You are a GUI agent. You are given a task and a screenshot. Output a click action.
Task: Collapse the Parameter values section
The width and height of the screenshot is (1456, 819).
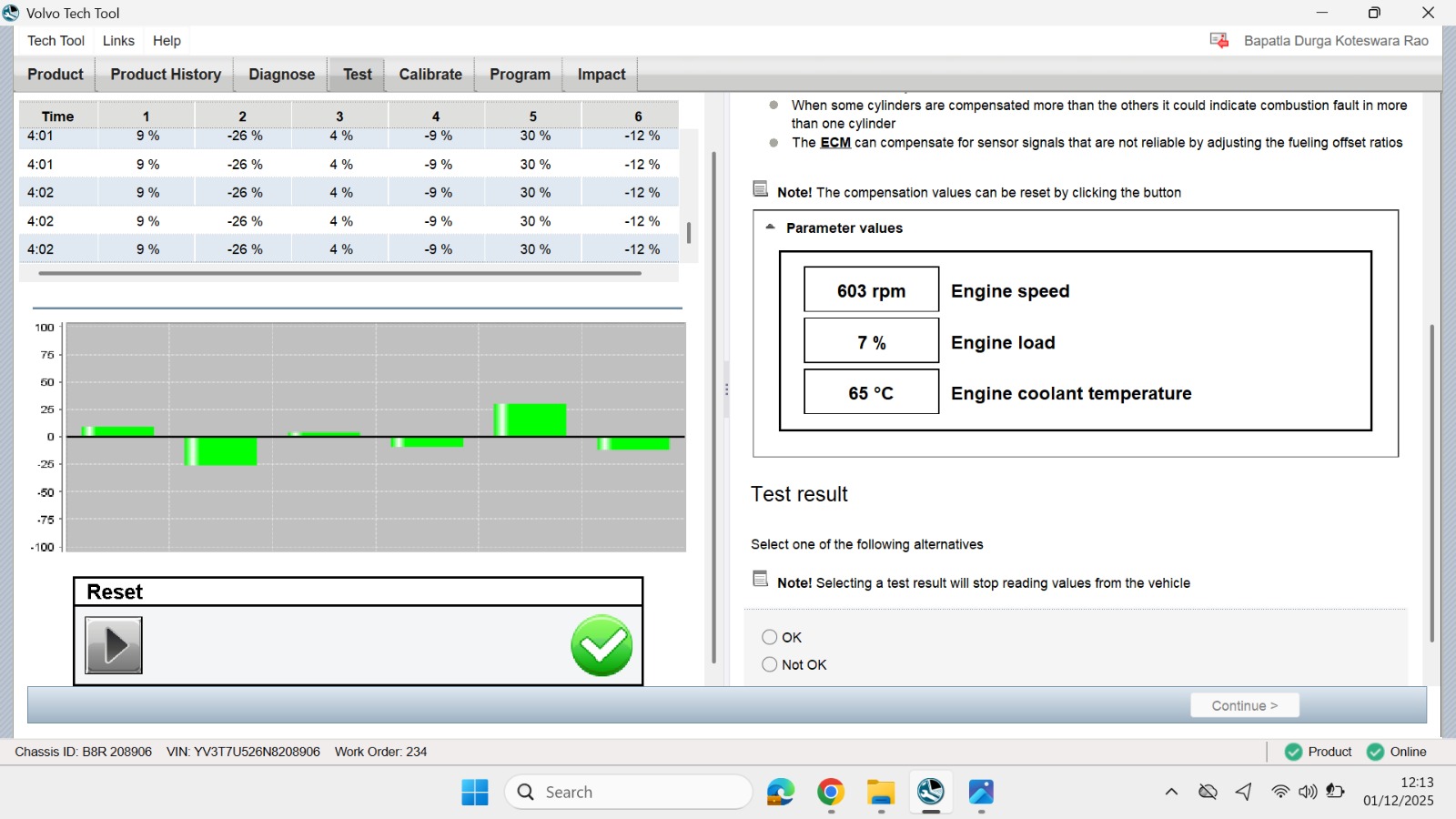tap(770, 227)
